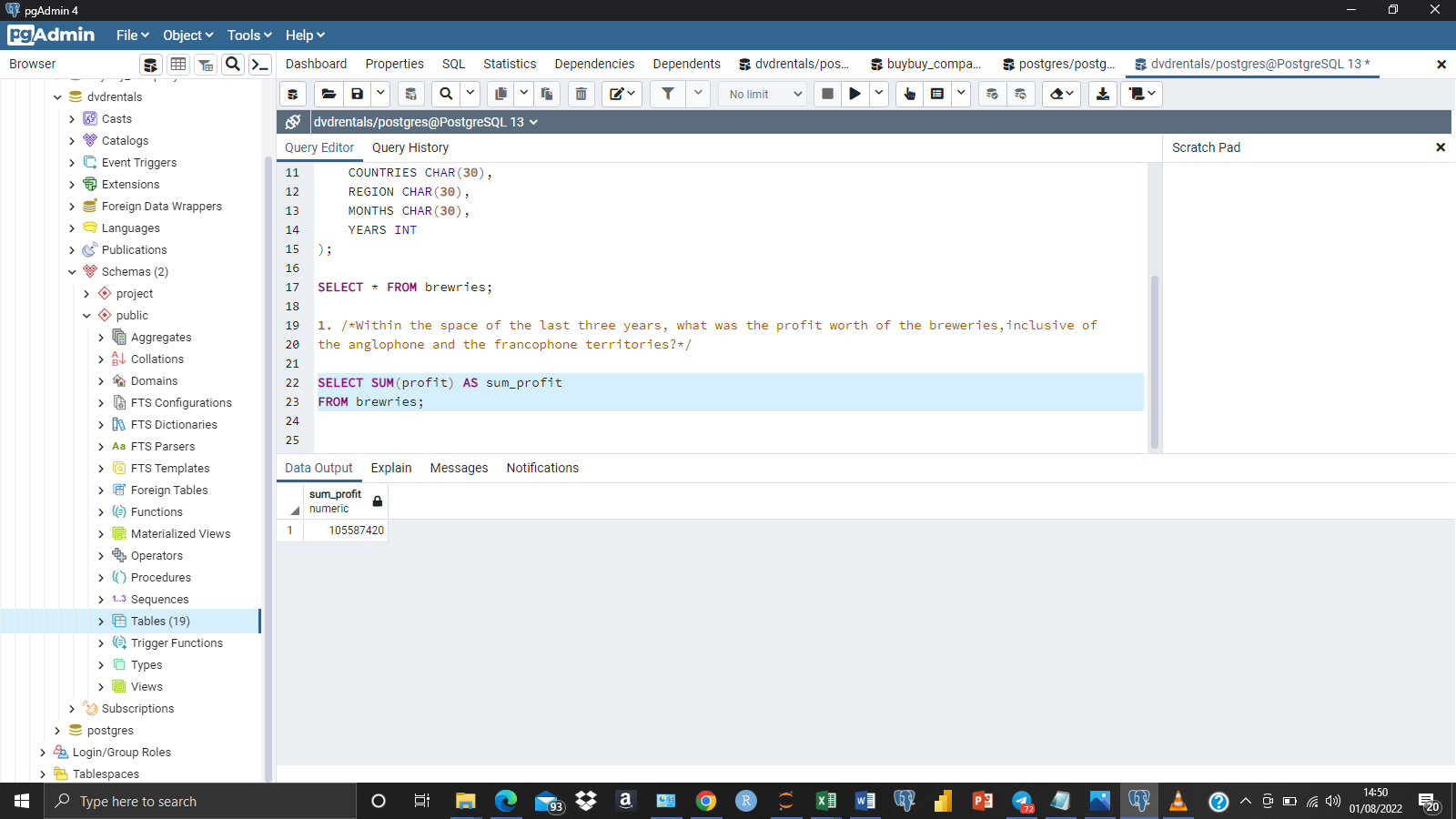Viewport: 1456px width, 819px height.
Task: Expand the Functions tree node
Action: pos(102,511)
